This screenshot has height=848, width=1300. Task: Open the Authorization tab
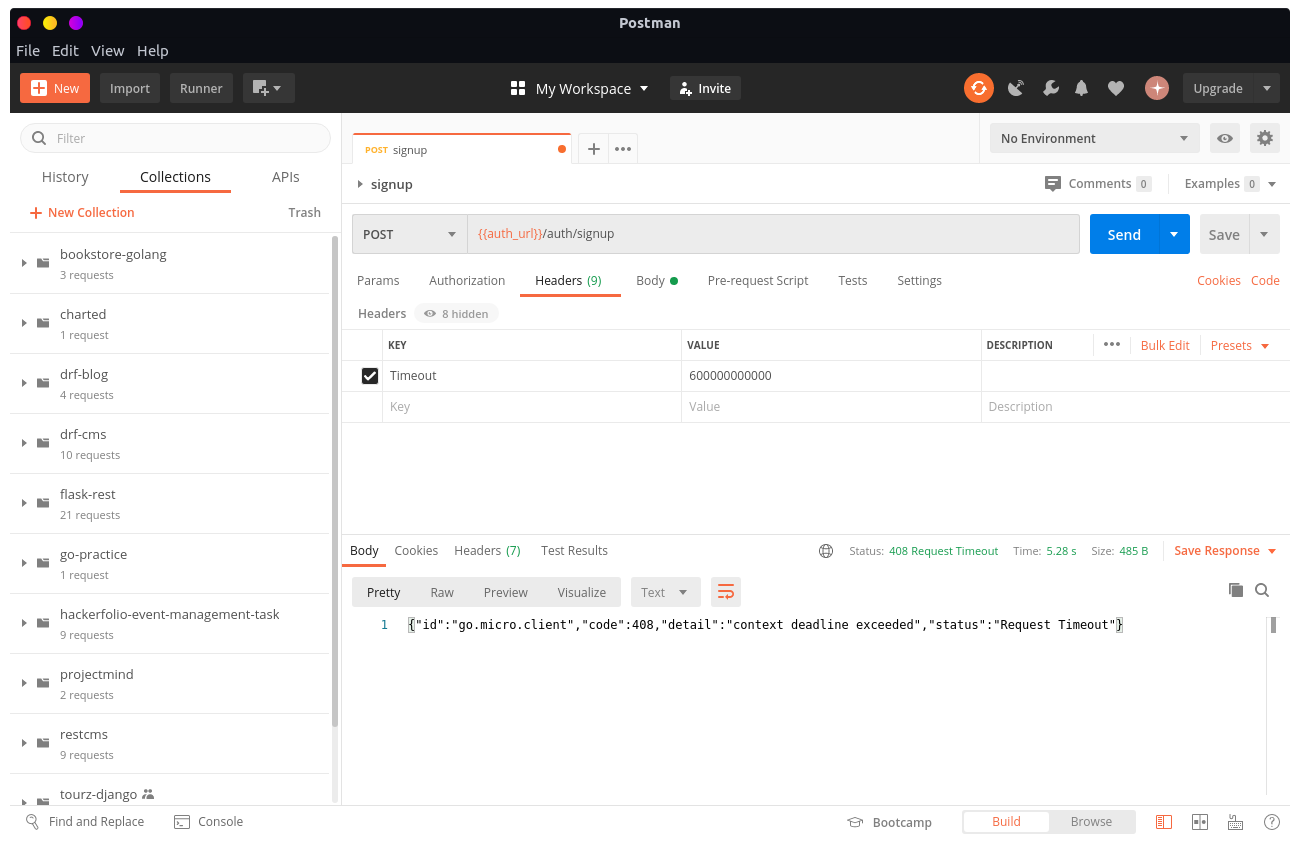click(467, 281)
